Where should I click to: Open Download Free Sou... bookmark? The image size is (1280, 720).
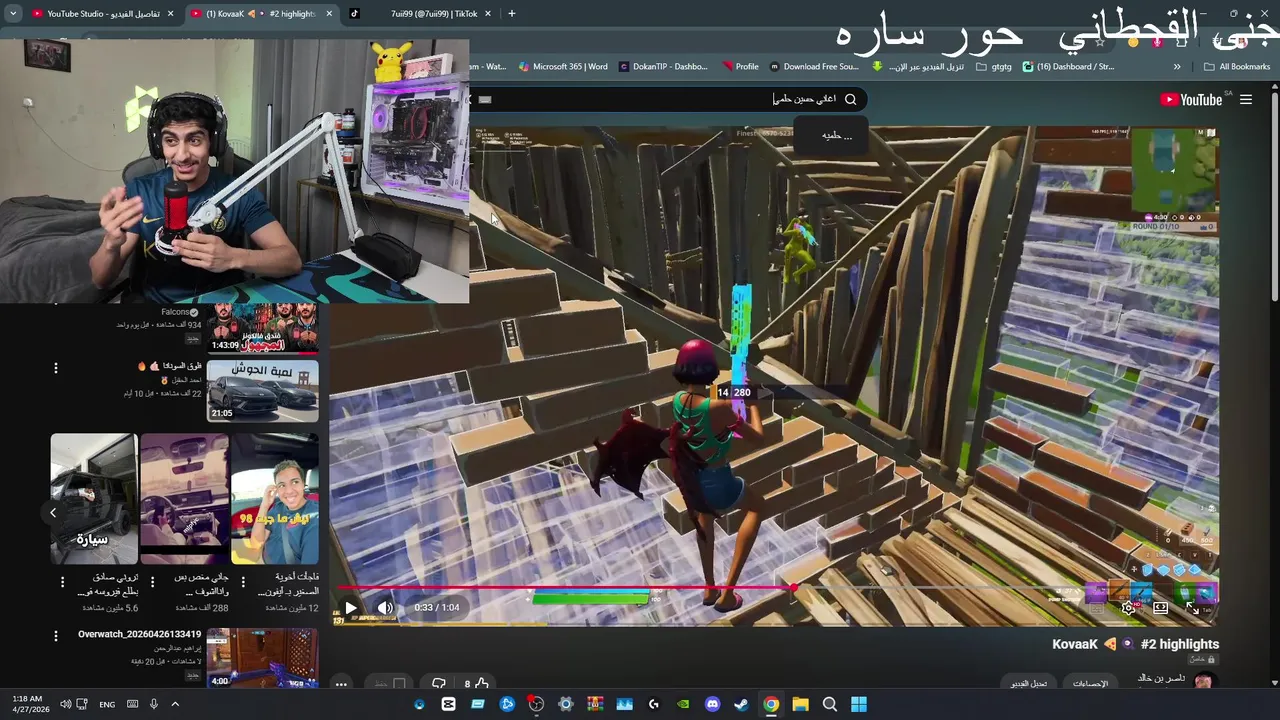point(813,67)
